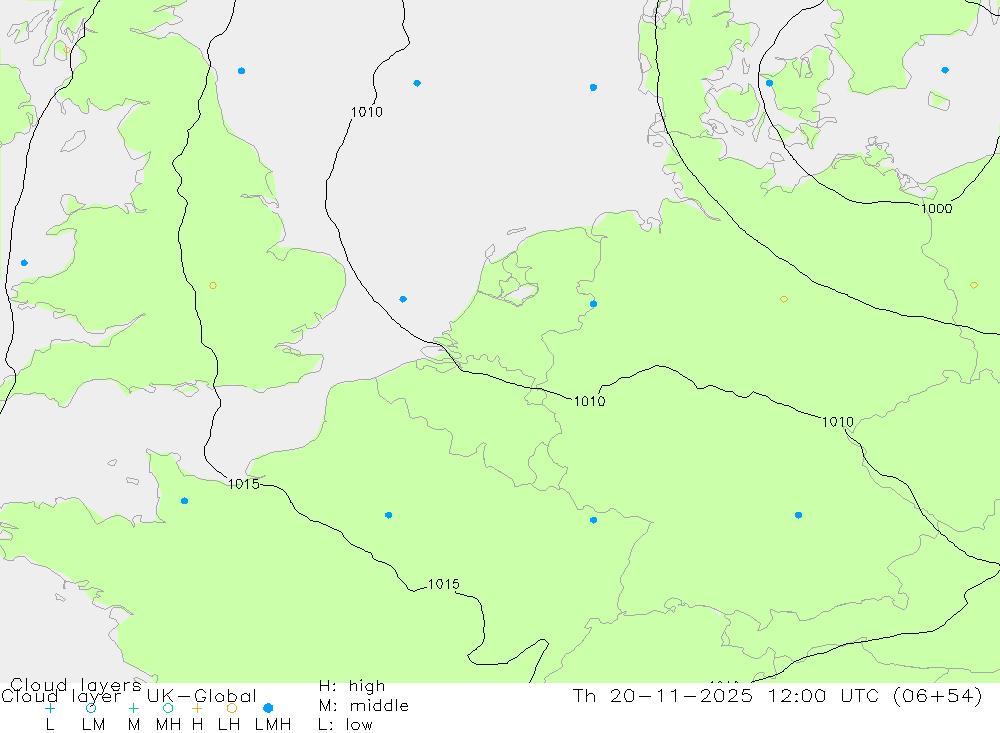
Task: Click the blue open-circle LM legend symbol
Action: (91, 708)
